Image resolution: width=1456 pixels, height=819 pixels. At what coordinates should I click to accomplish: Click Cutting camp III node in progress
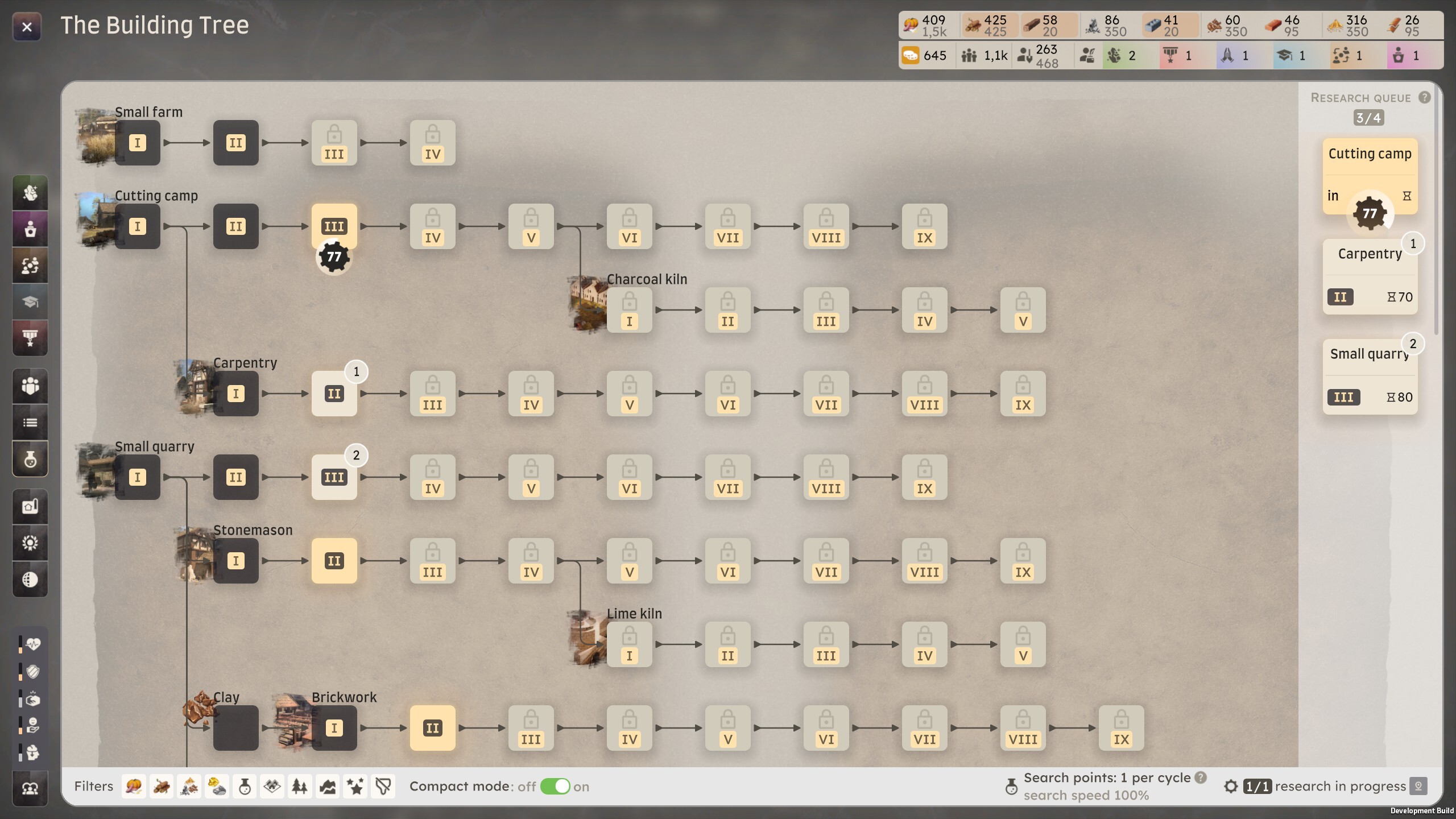tap(334, 226)
